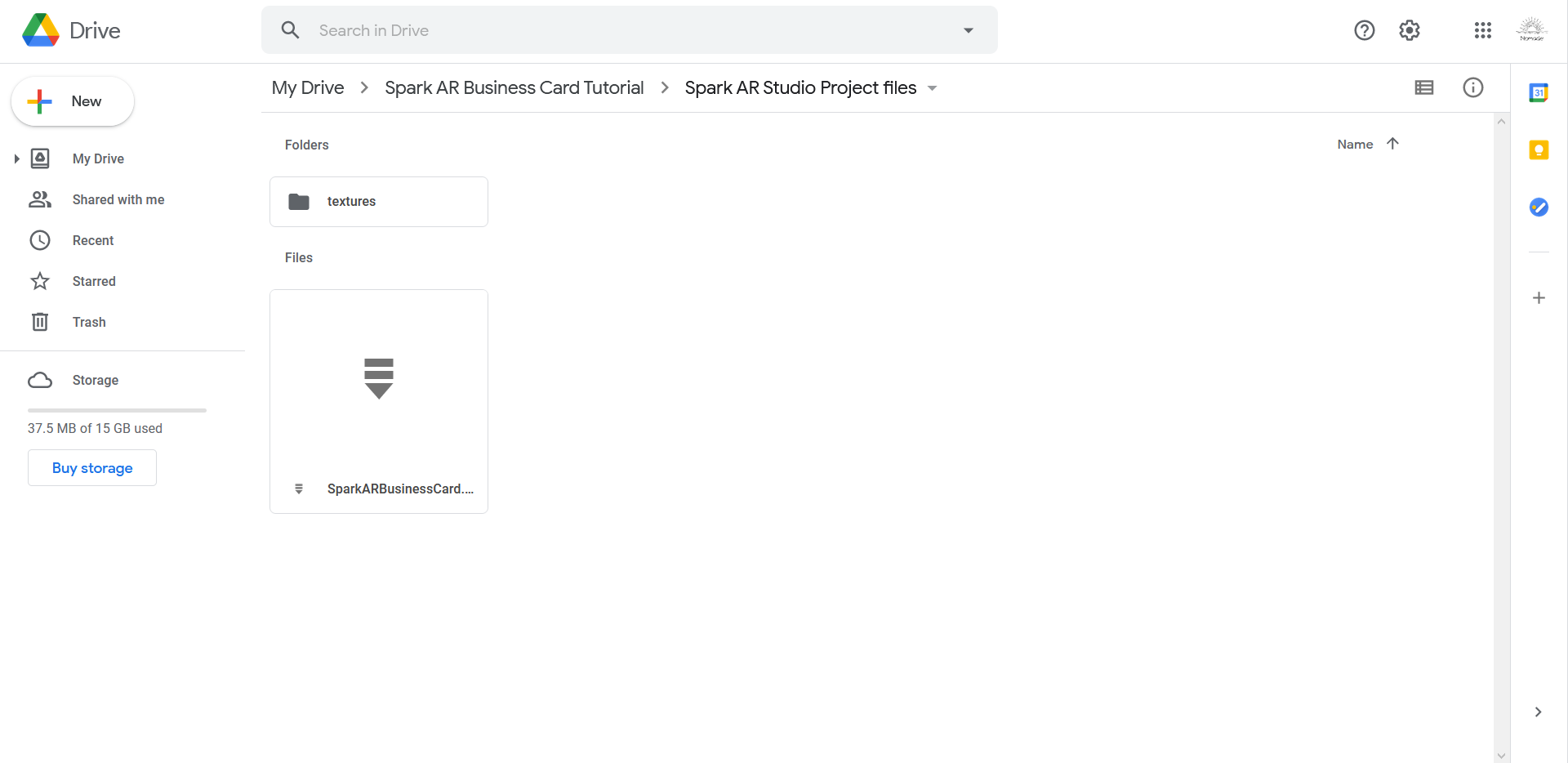Viewport: 1568px width, 763px height.
Task: Click the storage usage progress bar
Action: 117,410
